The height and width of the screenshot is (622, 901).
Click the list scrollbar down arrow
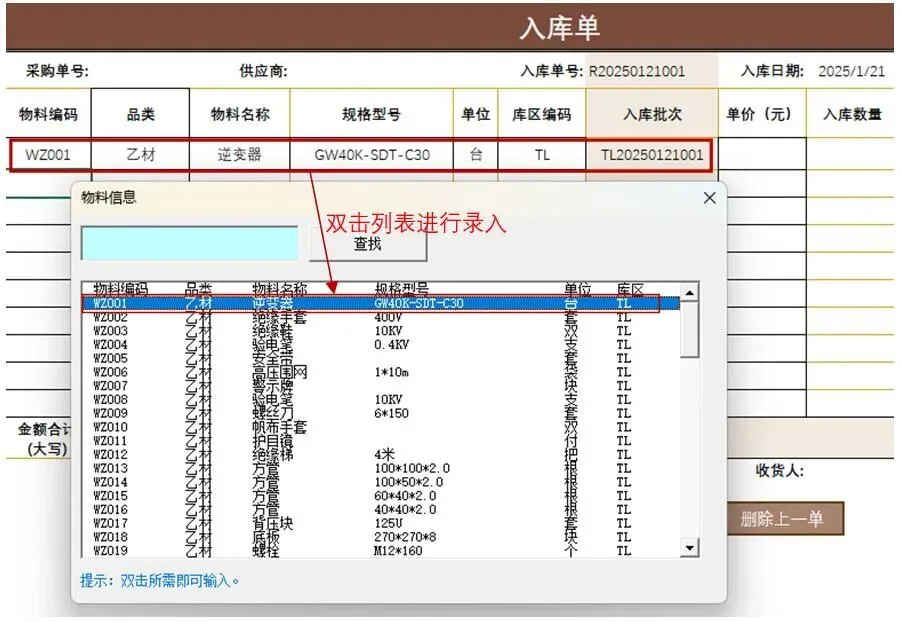click(x=690, y=547)
